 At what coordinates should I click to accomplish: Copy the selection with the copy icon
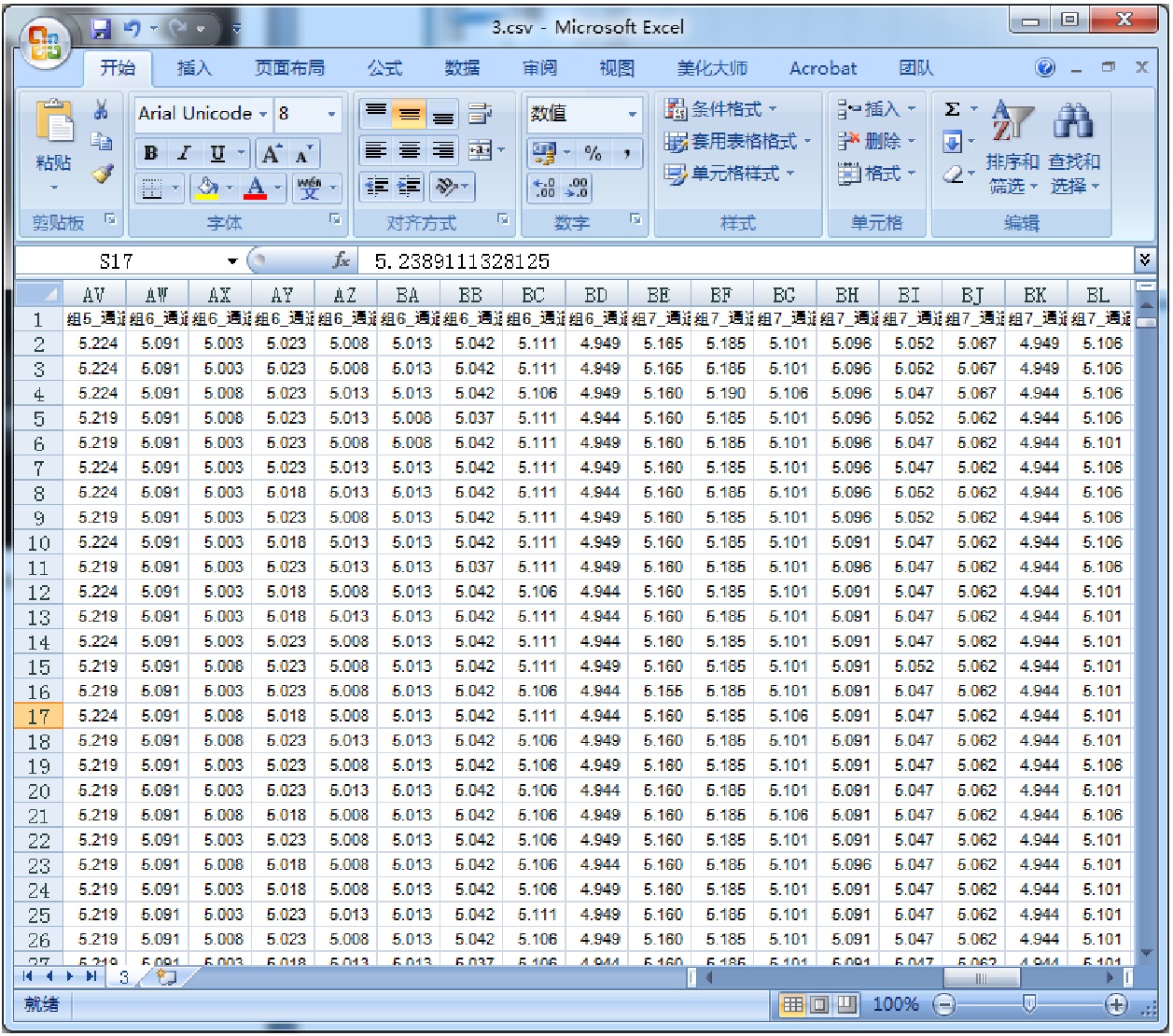point(101,142)
